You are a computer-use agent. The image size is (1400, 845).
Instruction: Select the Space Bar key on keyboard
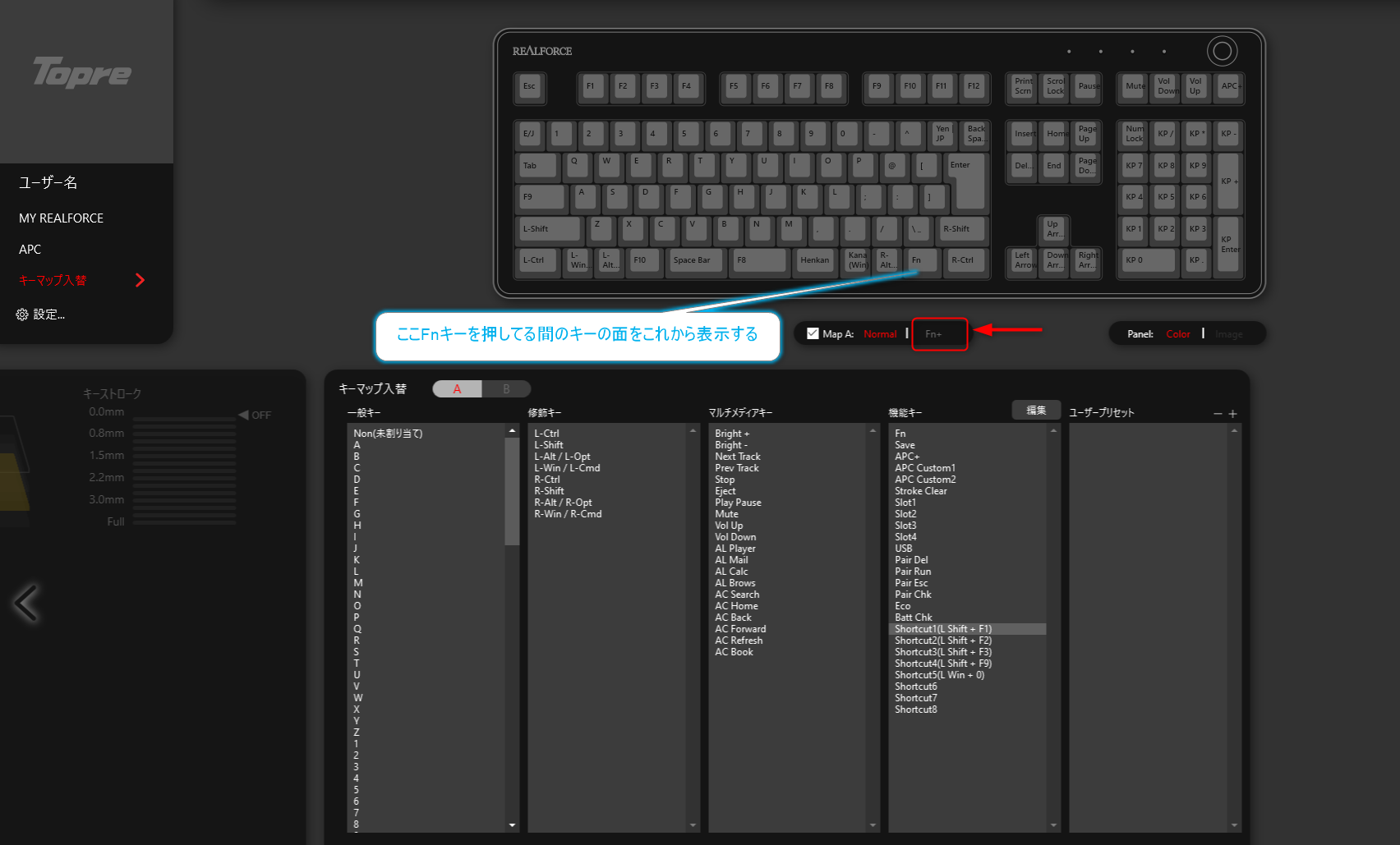pyautogui.click(x=696, y=260)
